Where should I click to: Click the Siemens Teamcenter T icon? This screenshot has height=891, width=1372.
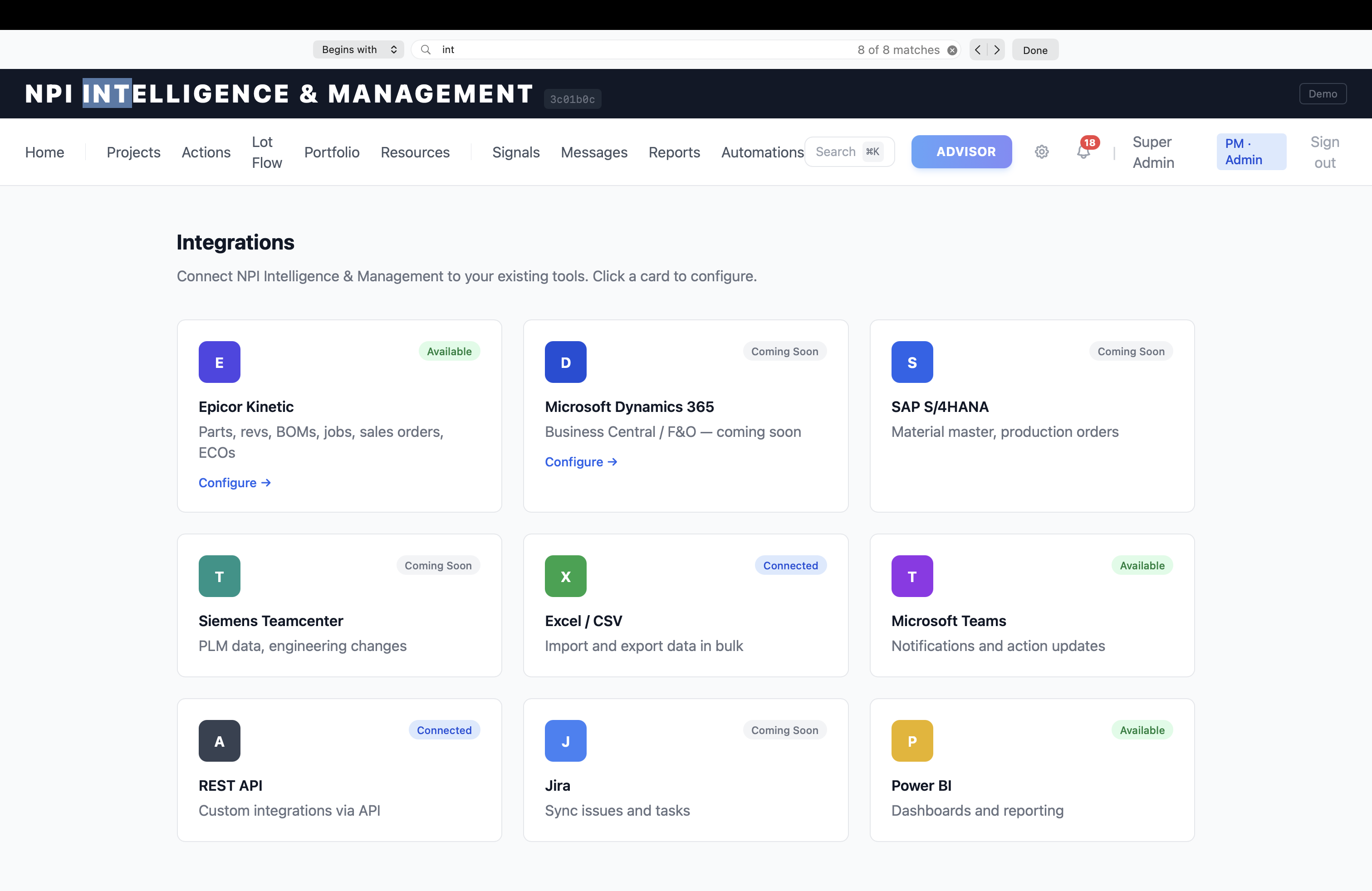219,576
